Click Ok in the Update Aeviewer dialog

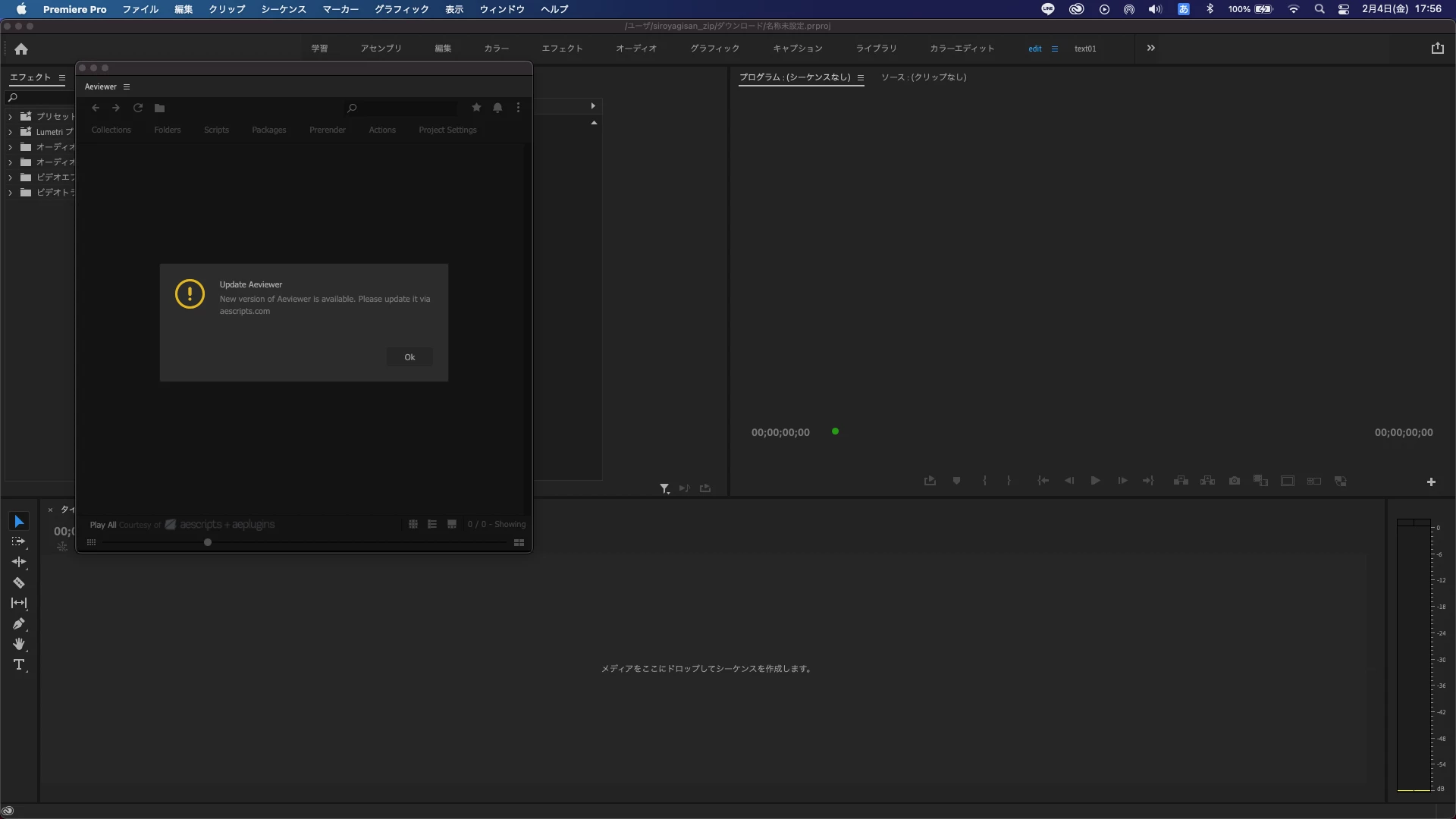(409, 357)
